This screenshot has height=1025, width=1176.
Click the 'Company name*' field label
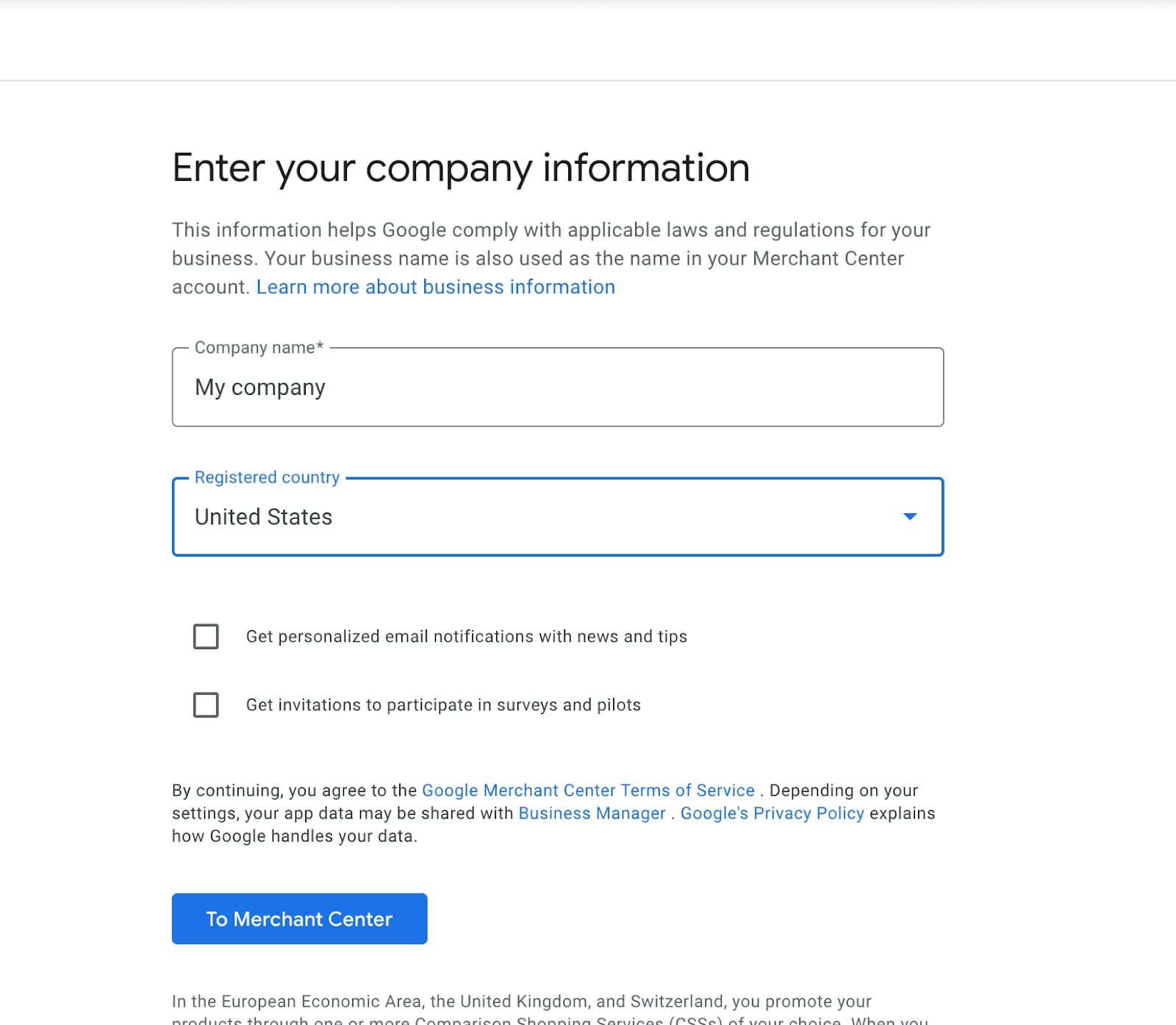259,348
